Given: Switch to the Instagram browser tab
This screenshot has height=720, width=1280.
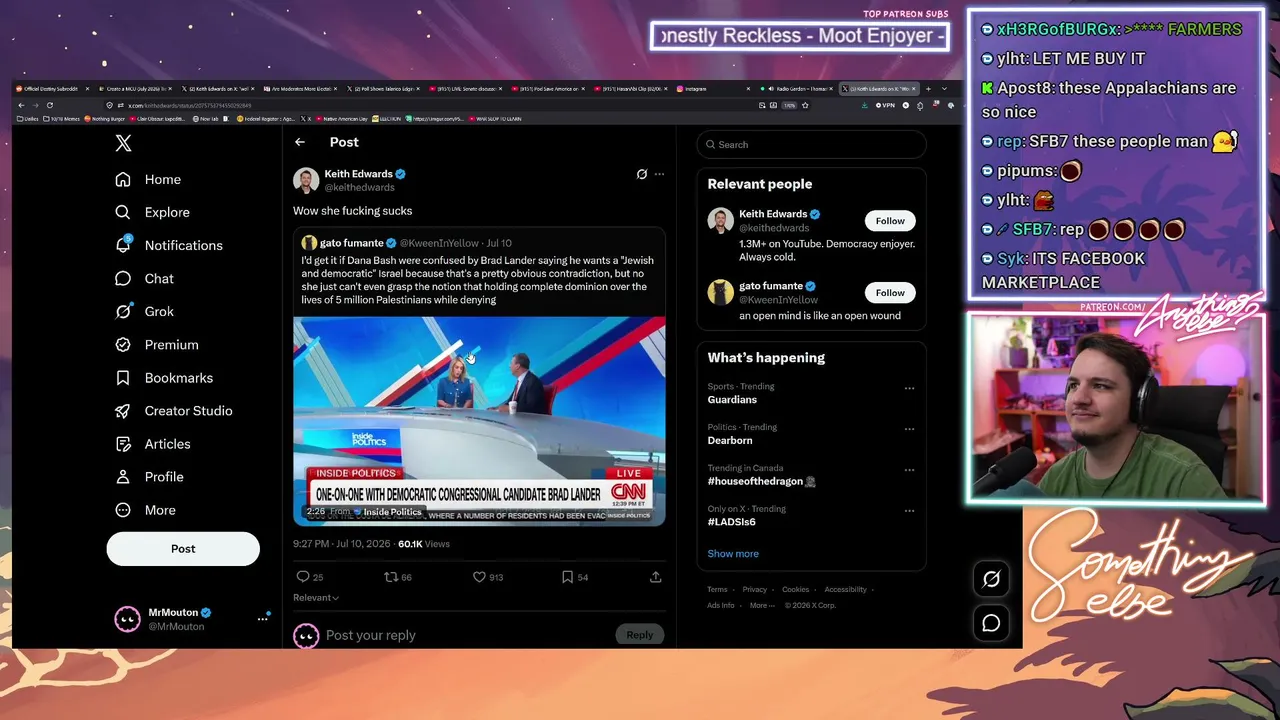Looking at the screenshot, I should pyautogui.click(x=714, y=89).
